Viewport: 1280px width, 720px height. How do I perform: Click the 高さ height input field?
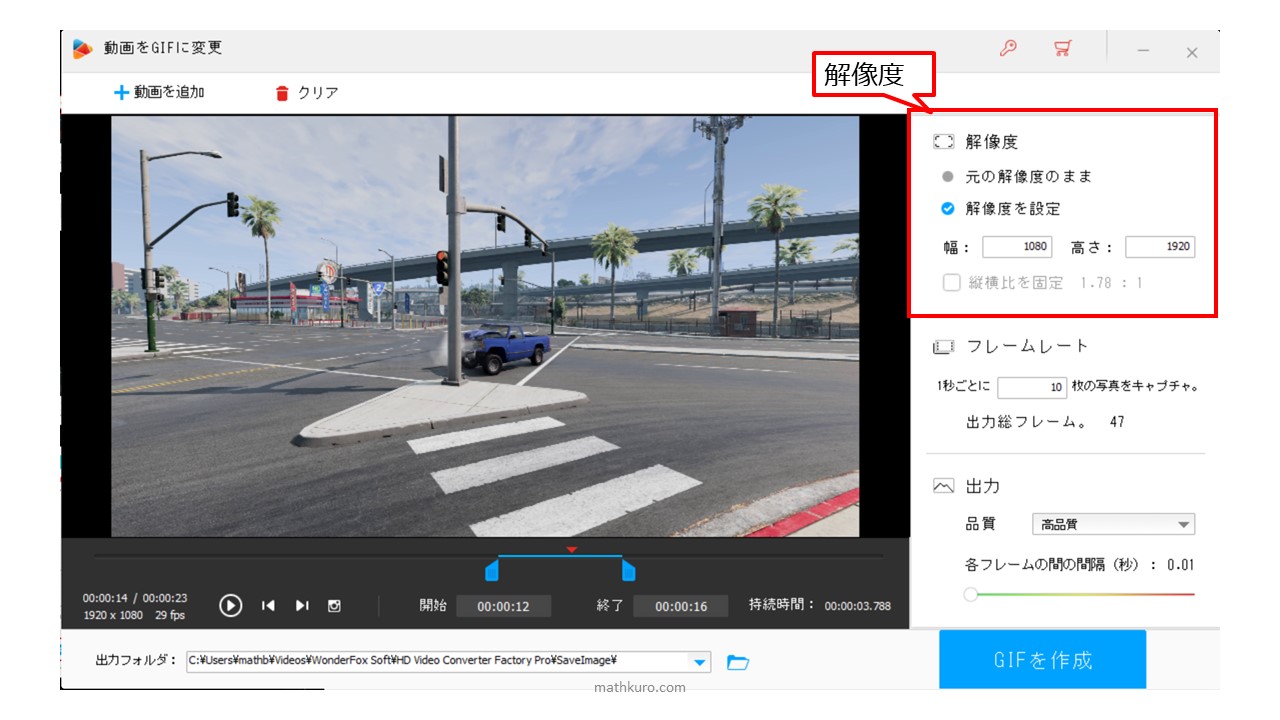1160,247
